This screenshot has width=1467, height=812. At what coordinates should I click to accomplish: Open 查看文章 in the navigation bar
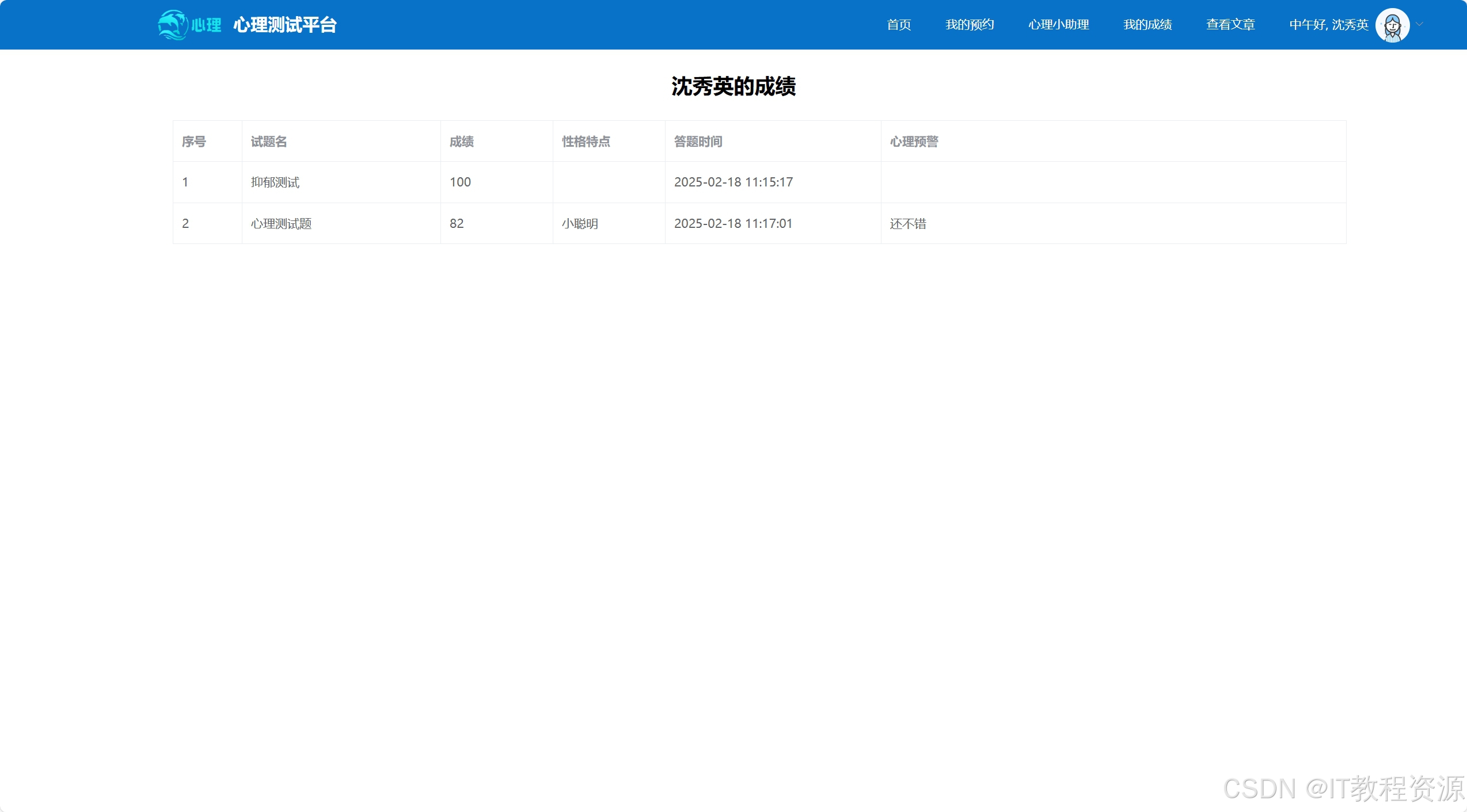[x=1230, y=25]
